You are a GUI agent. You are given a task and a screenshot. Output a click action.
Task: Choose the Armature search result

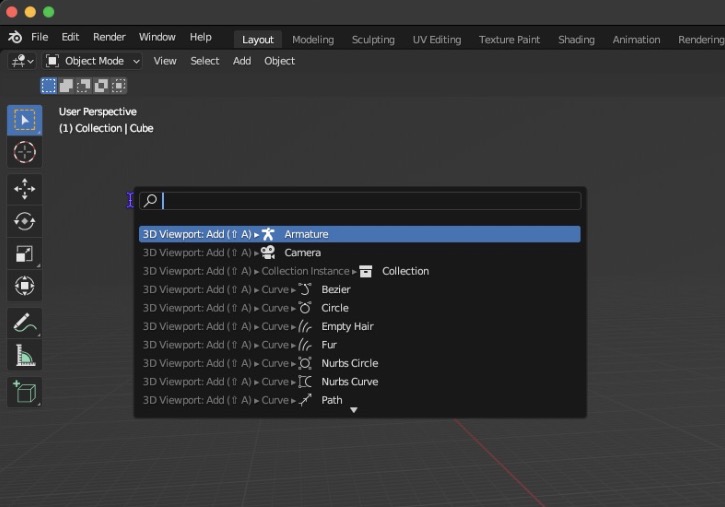click(360, 234)
